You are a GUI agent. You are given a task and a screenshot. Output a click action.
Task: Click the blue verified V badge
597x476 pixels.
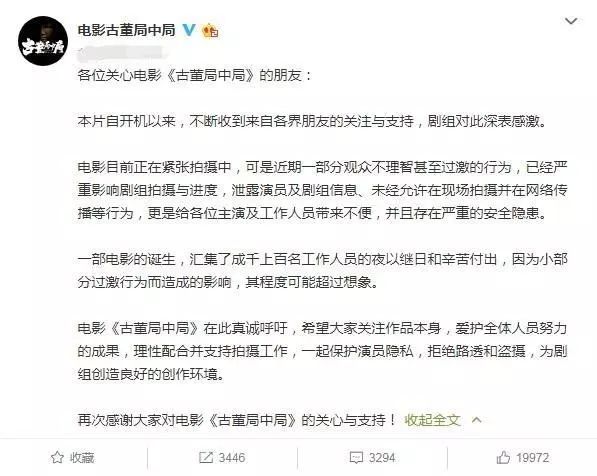(189, 30)
